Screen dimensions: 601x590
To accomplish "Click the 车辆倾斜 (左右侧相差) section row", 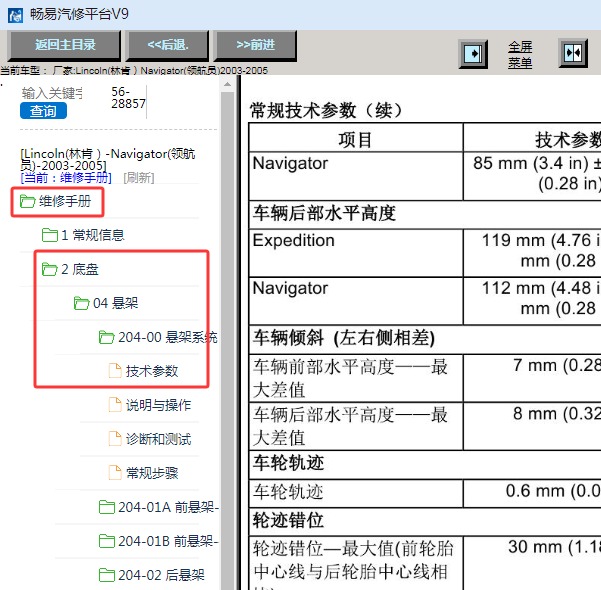I will coord(425,339).
